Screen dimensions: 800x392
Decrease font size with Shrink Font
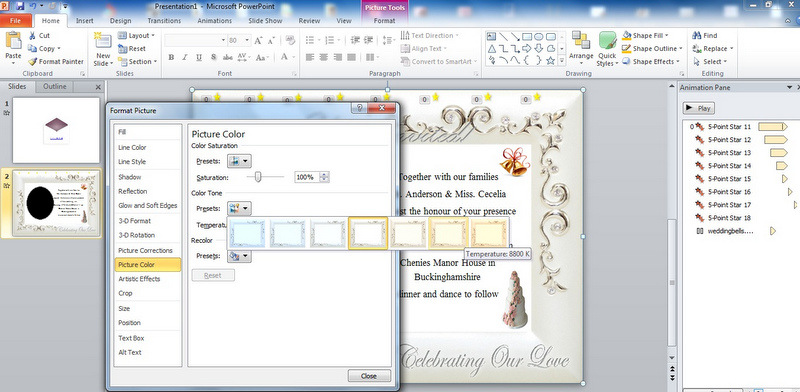coord(271,40)
